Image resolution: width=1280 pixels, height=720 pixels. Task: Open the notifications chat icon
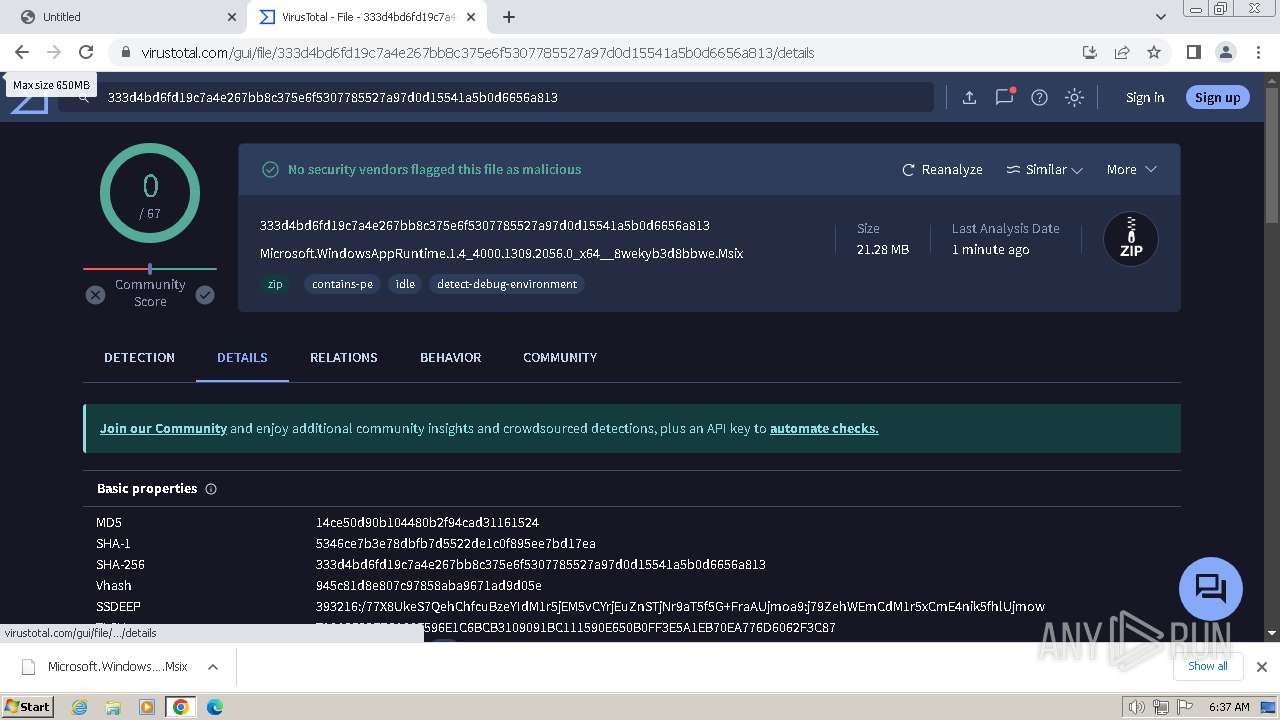pos(1005,97)
